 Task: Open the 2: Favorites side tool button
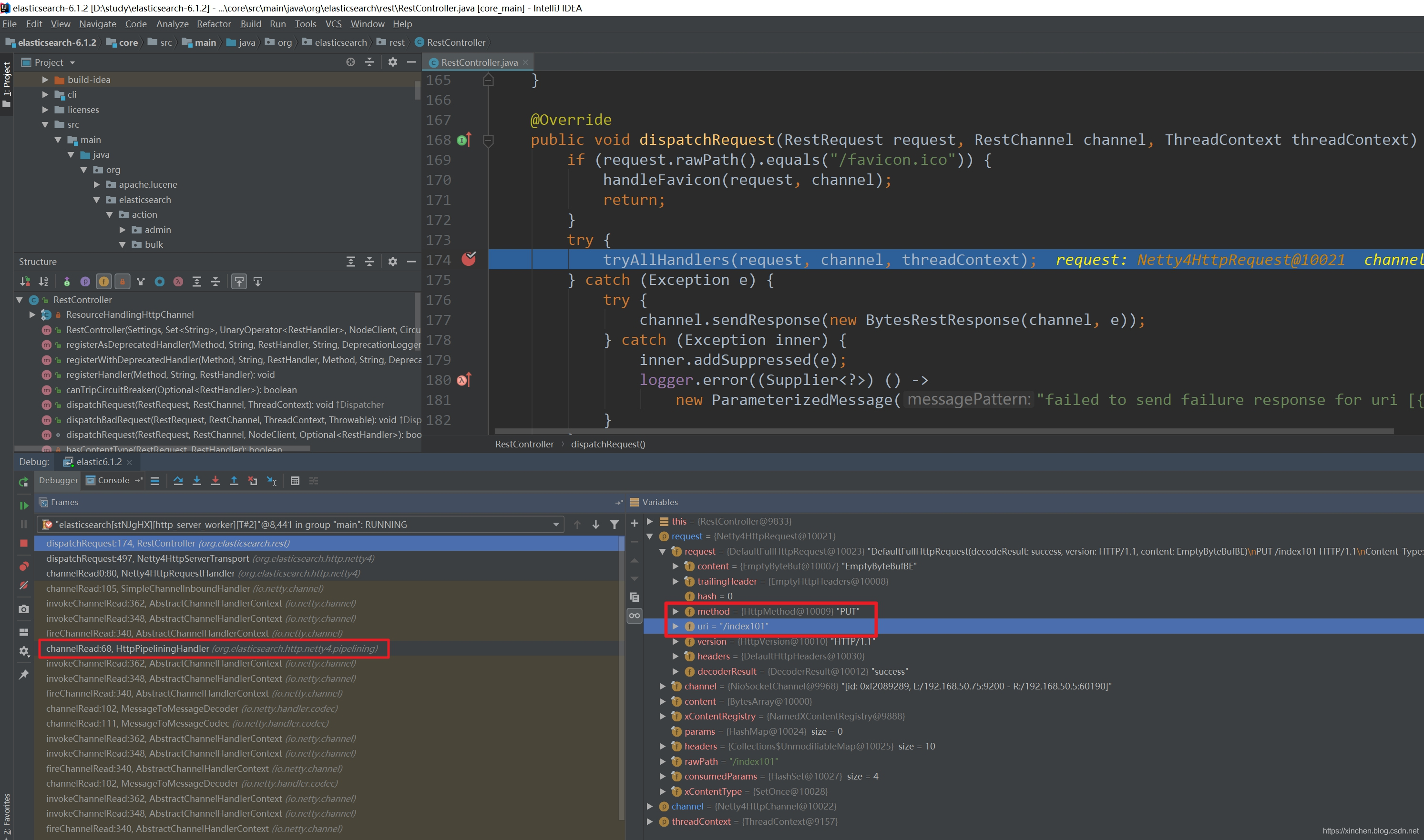point(7,815)
